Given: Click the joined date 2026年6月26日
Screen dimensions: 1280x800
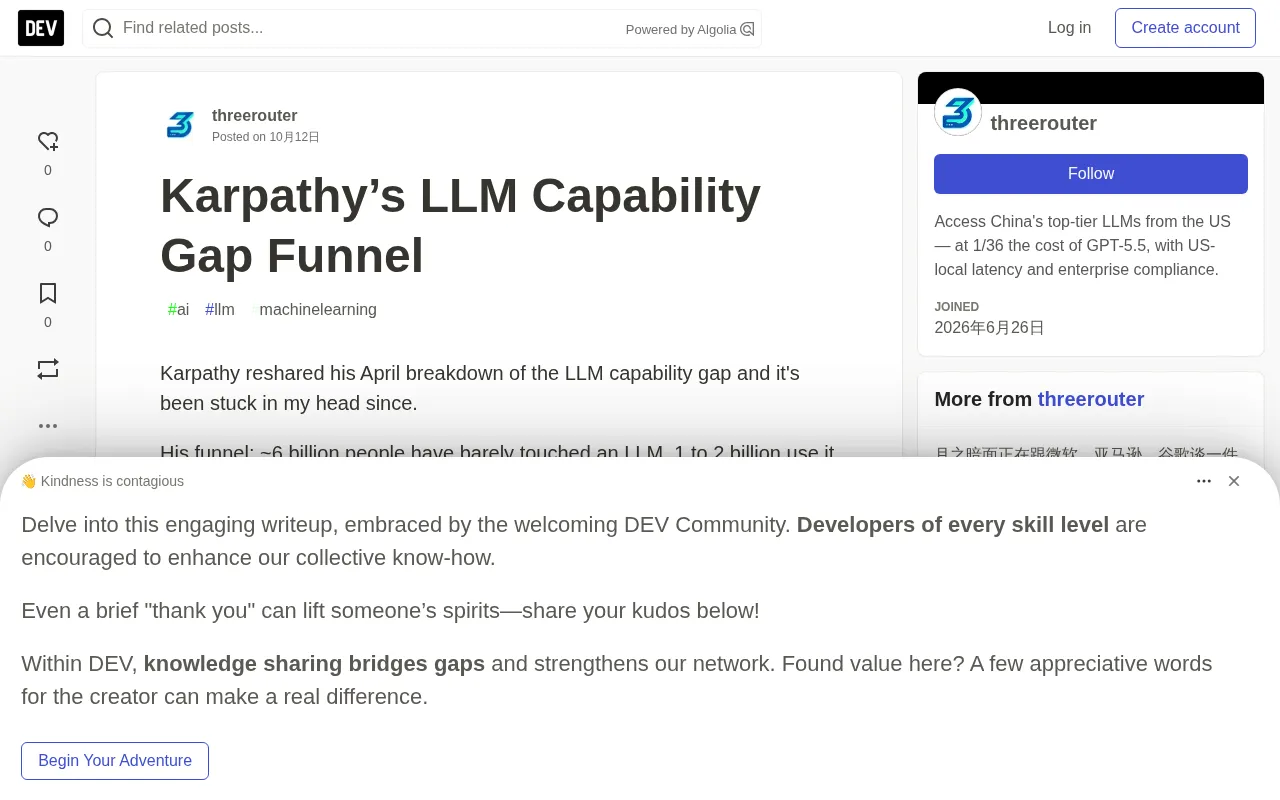Looking at the screenshot, I should [x=990, y=328].
